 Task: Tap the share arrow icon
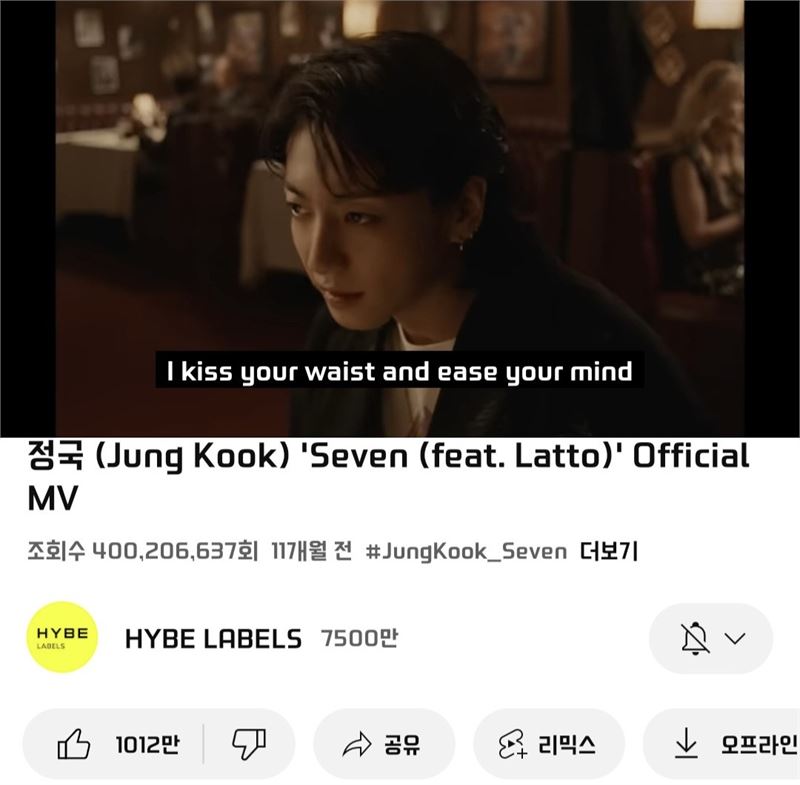click(357, 744)
